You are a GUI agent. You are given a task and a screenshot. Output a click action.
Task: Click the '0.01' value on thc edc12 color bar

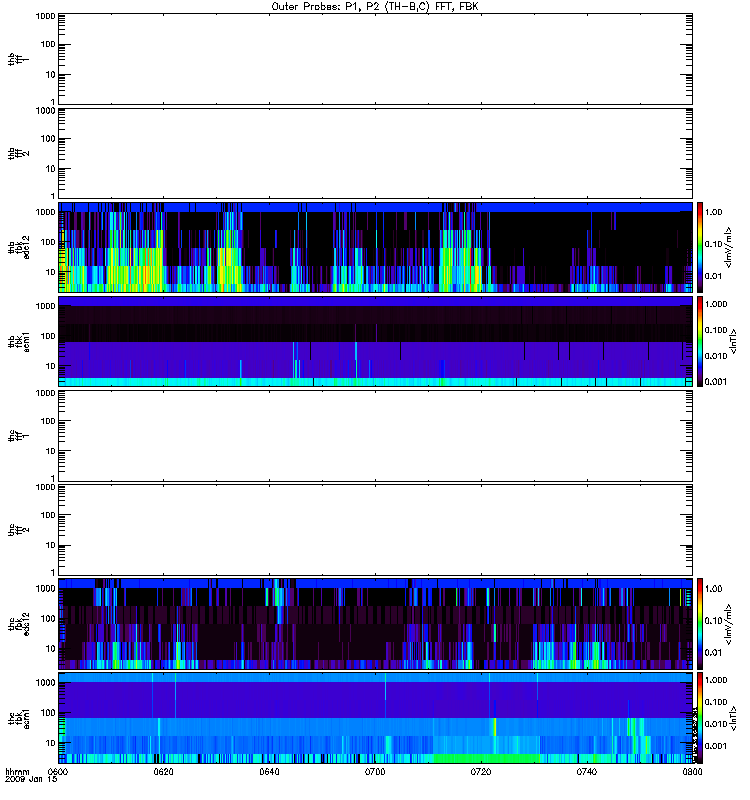coord(713,653)
